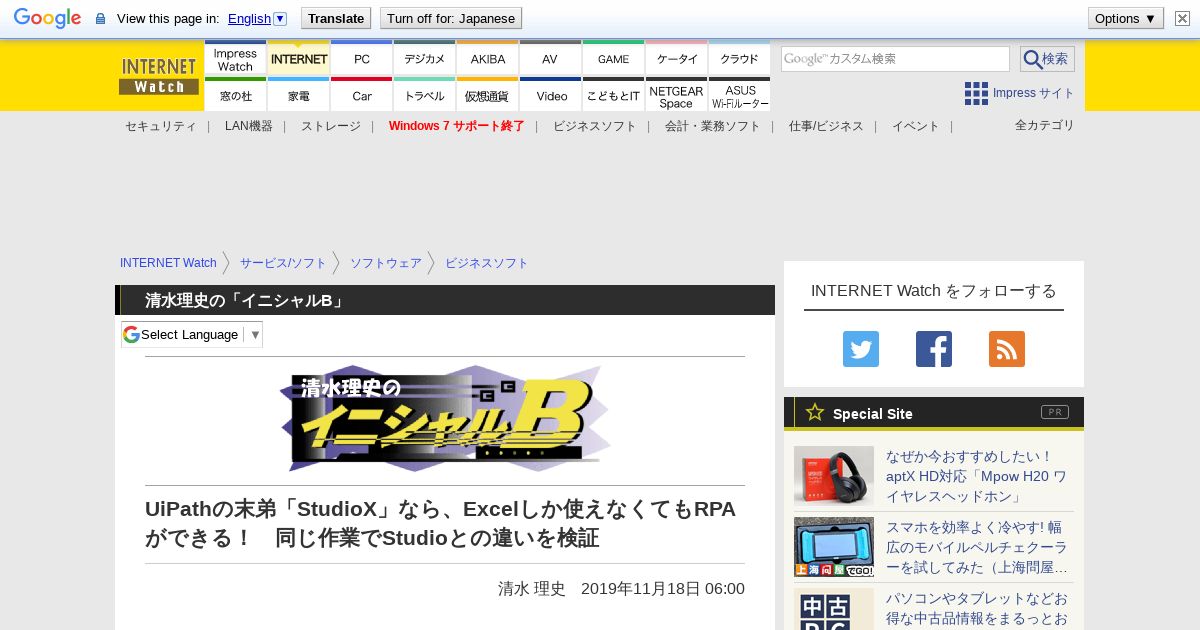Select the INTERNET tab
Image resolution: width=1200 pixels, height=630 pixels.
pyautogui.click(x=299, y=58)
